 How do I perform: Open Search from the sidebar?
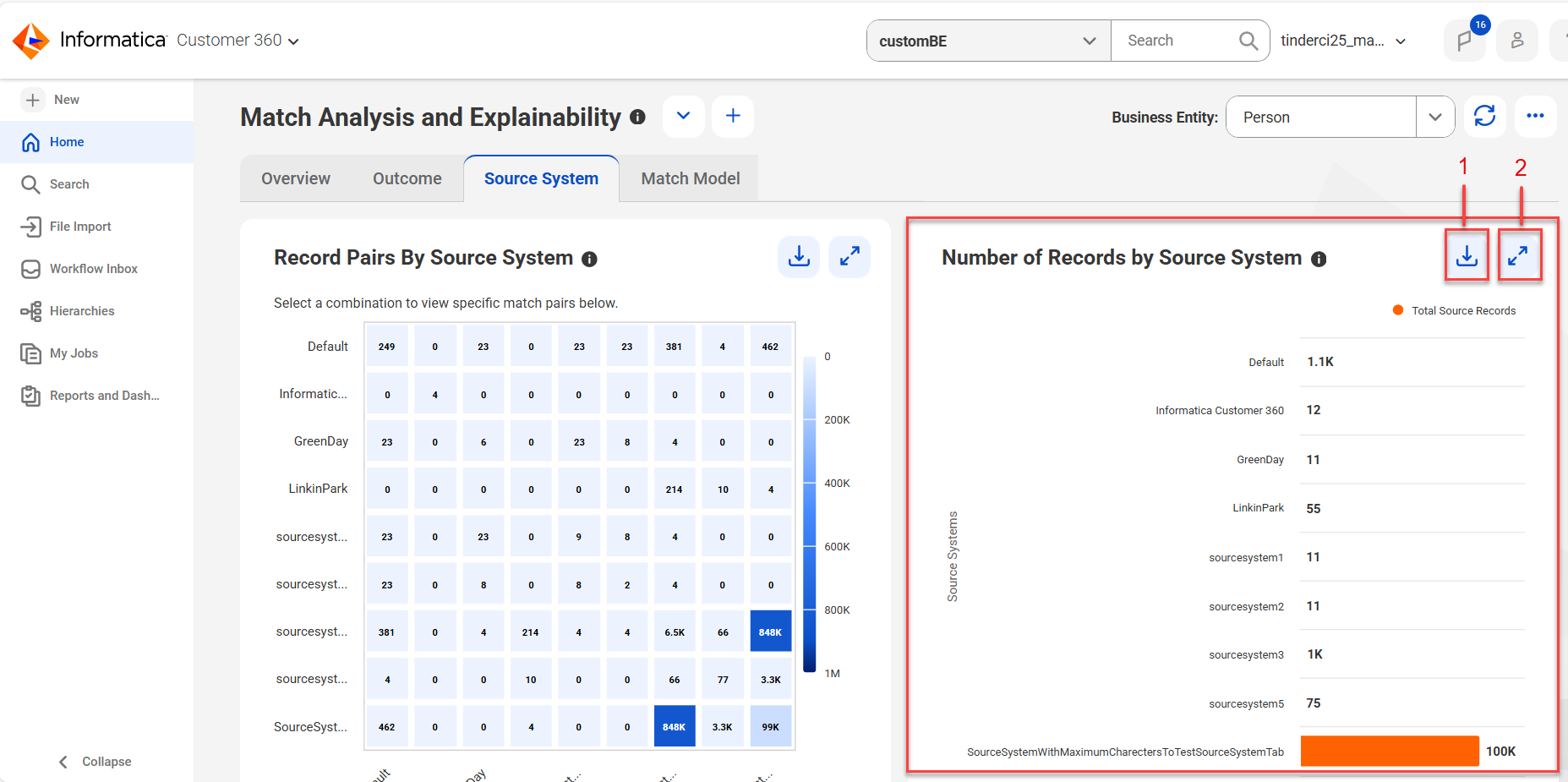pyautogui.click(x=96, y=184)
